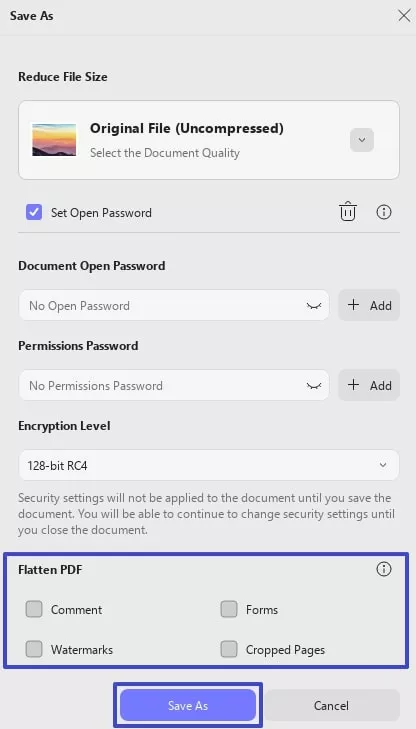Show Document Open Password via eye icon
This screenshot has height=729, width=416.
pos(314,306)
